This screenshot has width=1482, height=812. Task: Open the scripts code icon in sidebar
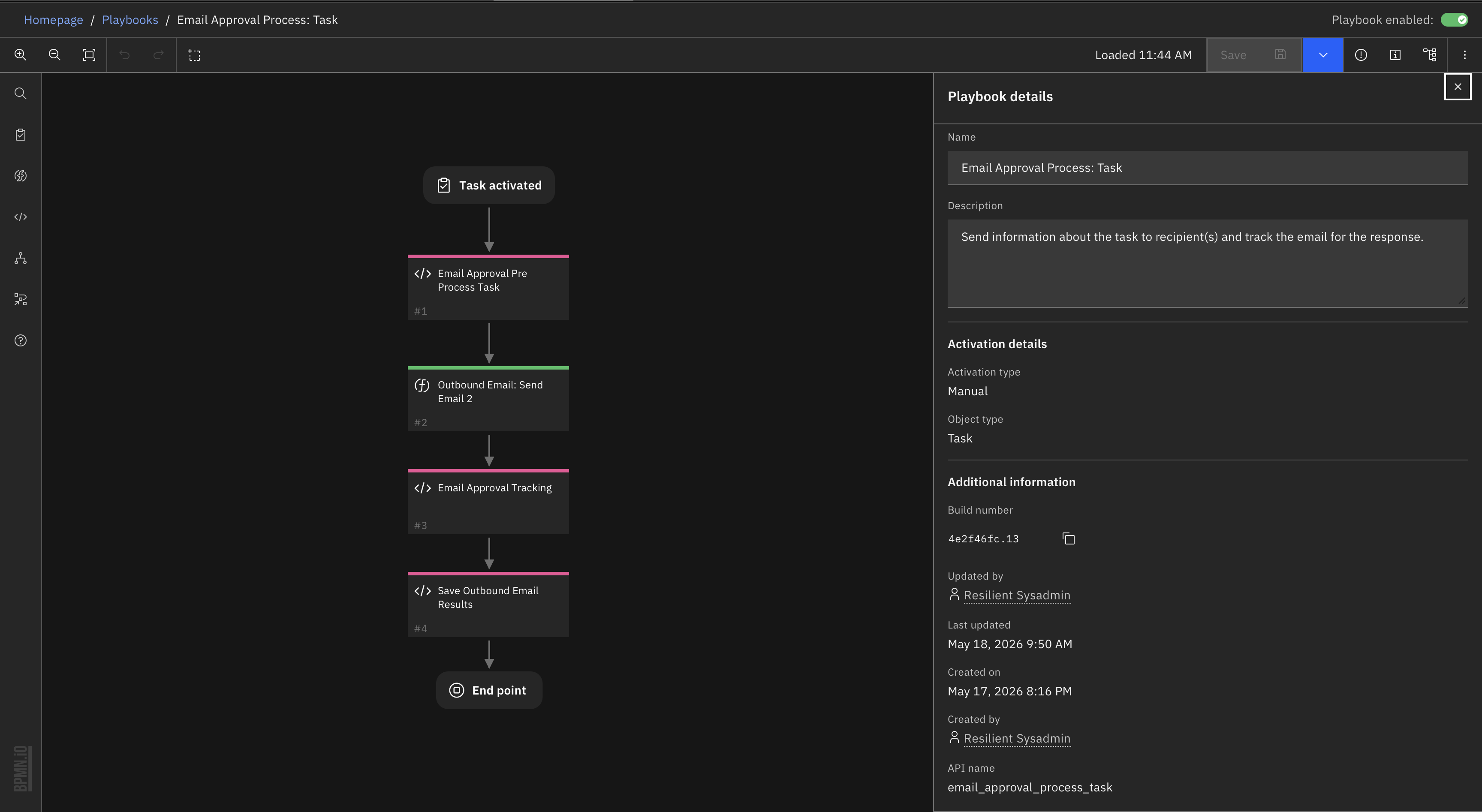pos(21,217)
